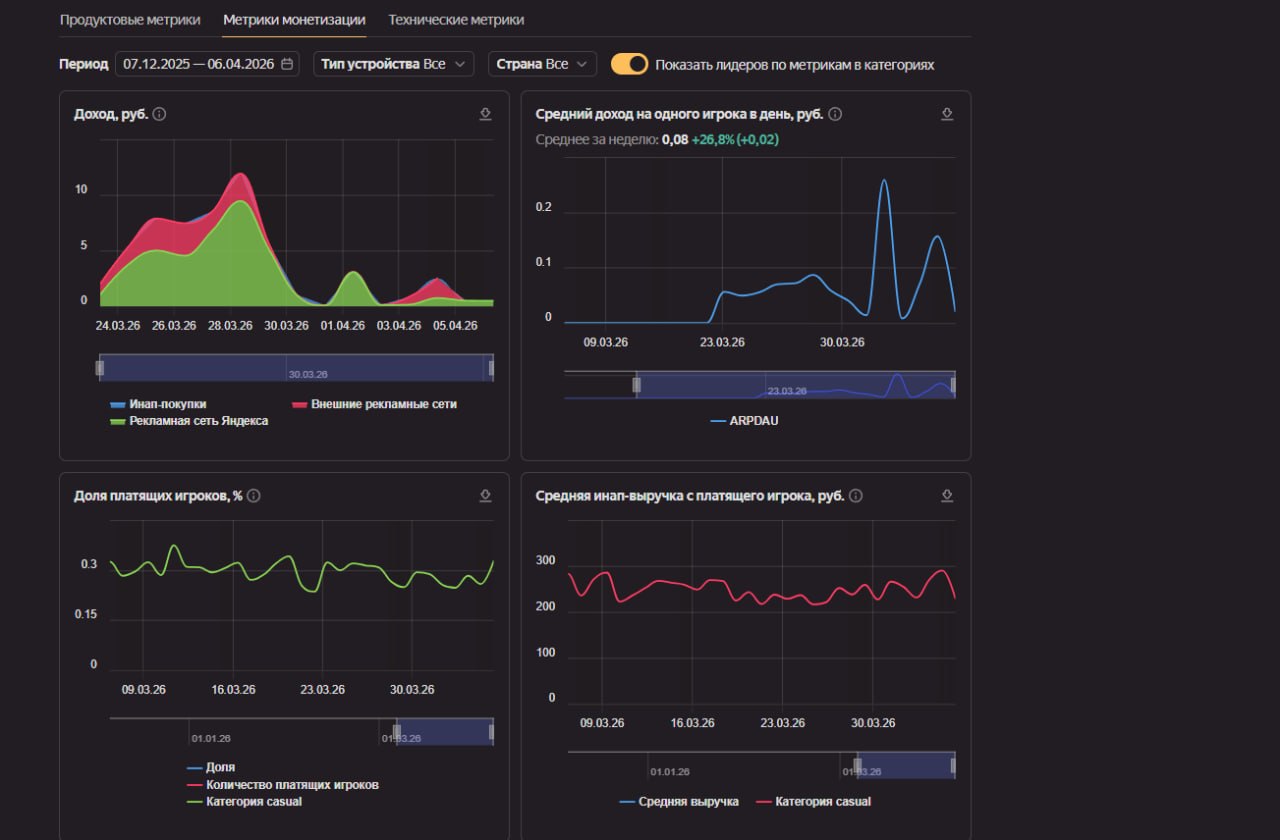Open the Страна filter dropdown
Viewport: 1280px width, 840px height.
tap(542, 64)
